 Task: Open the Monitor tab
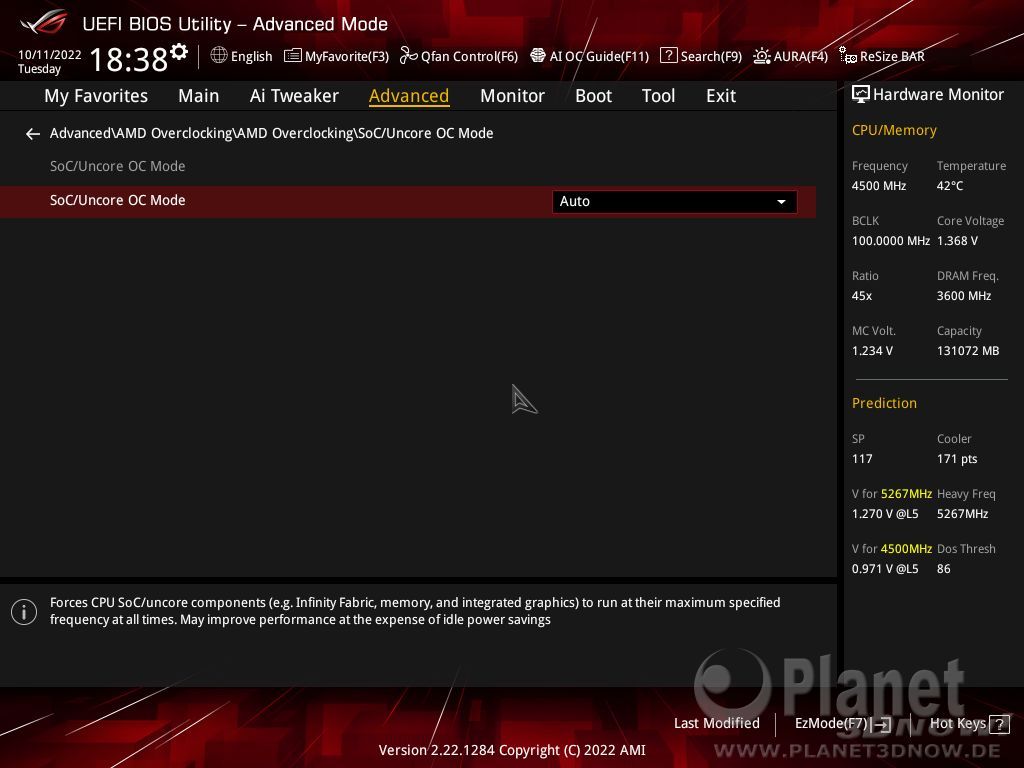pos(512,96)
